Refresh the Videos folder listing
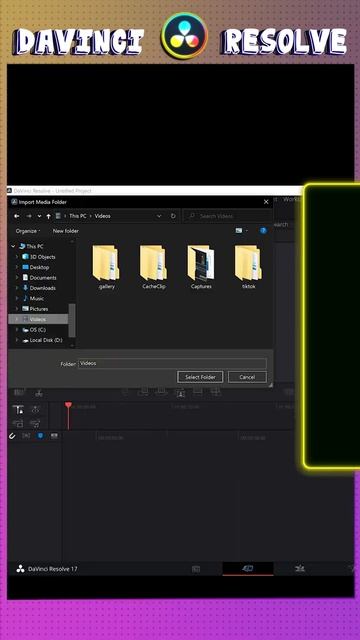 coord(173,216)
